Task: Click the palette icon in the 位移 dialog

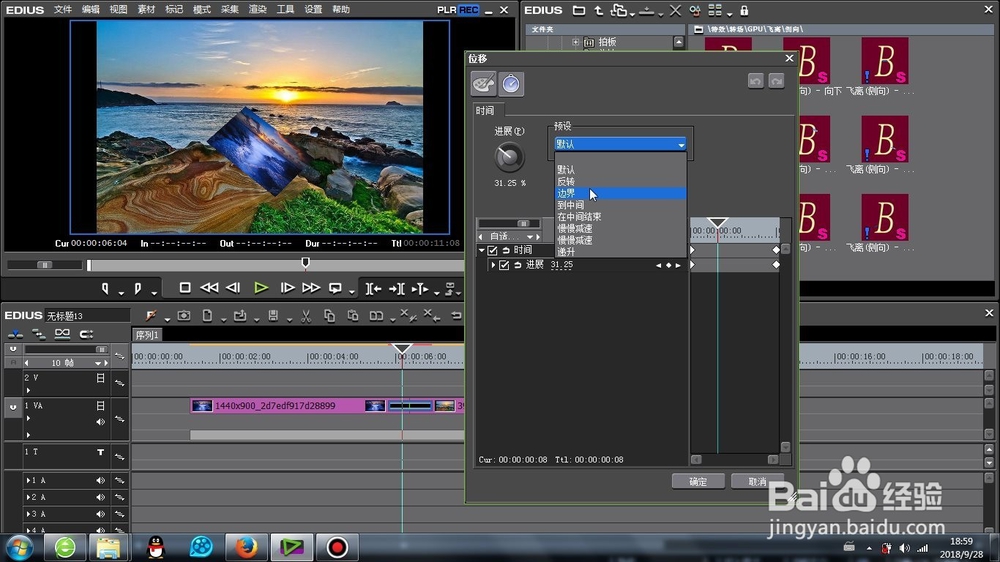Action: 483,84
